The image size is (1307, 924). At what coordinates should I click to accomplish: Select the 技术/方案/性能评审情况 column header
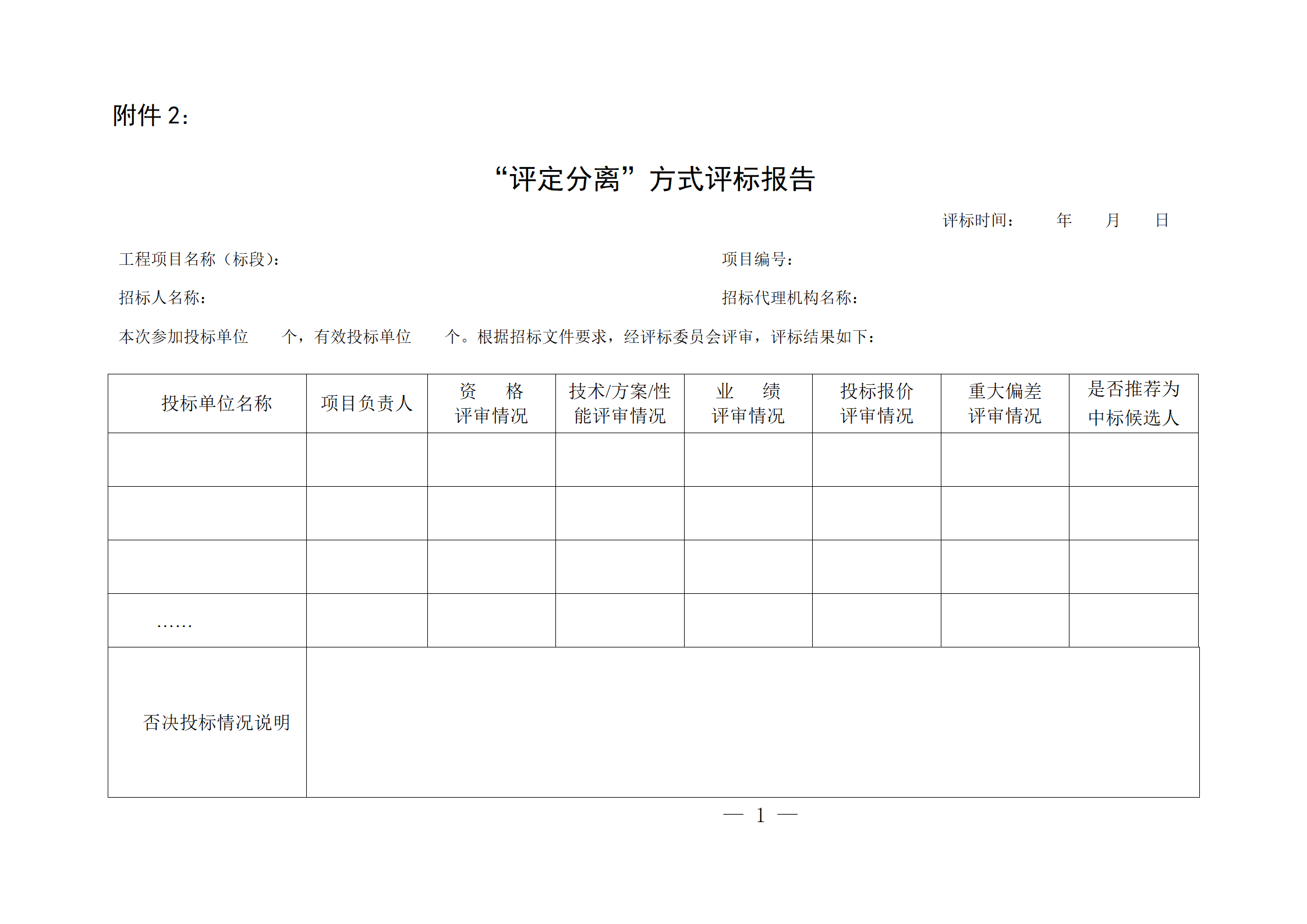(619, 404)
